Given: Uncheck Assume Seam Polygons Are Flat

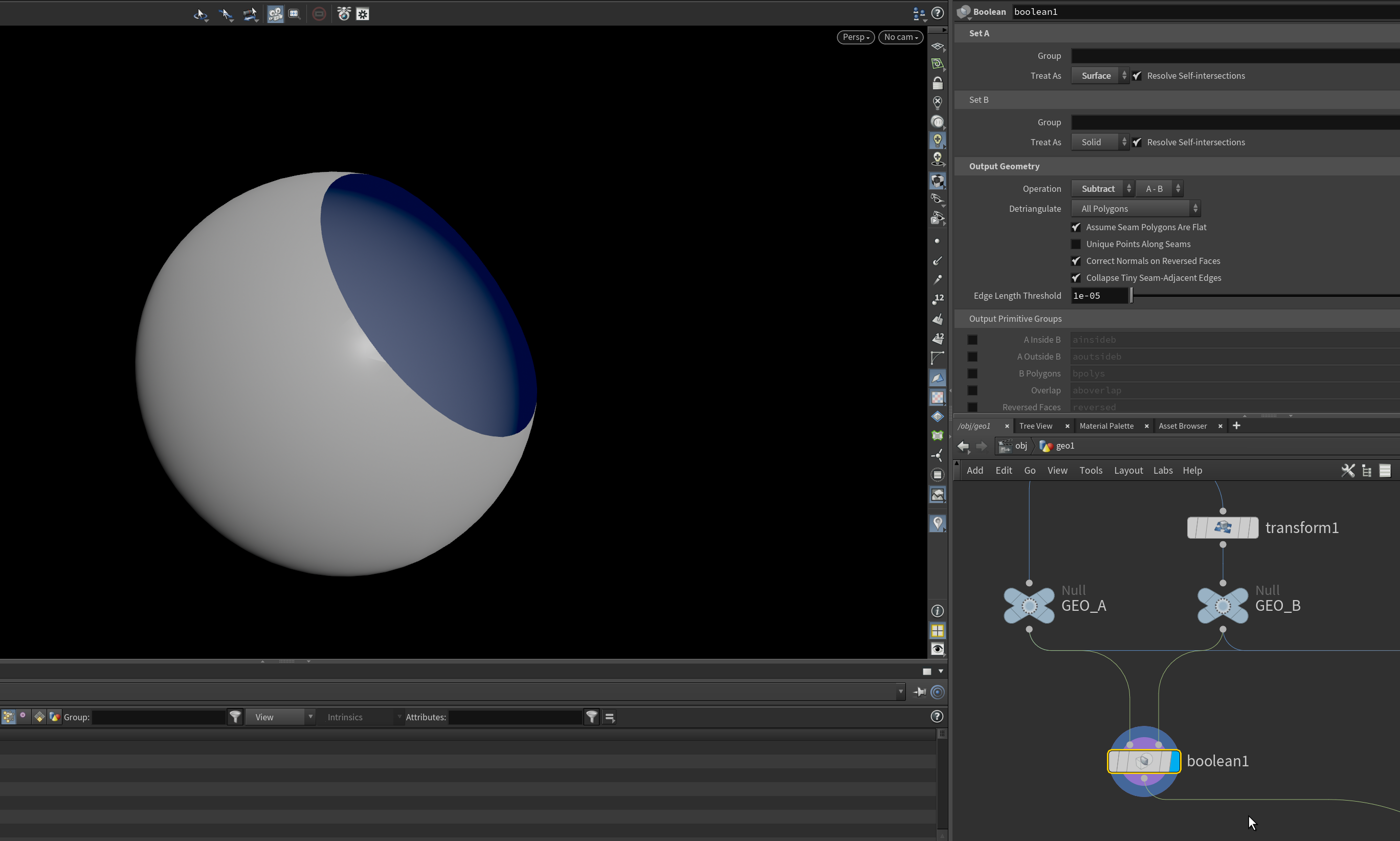Looking at the screenshot, I should point(1075,227).
